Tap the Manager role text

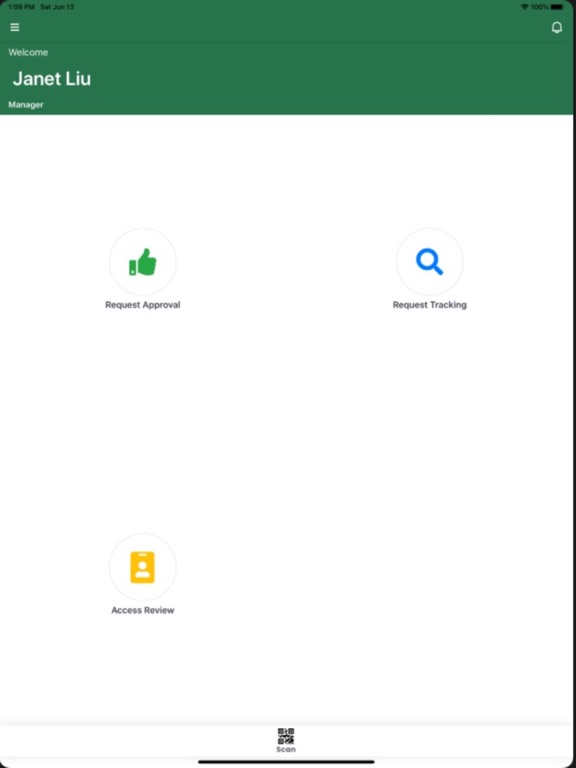(x=25, y=105)
